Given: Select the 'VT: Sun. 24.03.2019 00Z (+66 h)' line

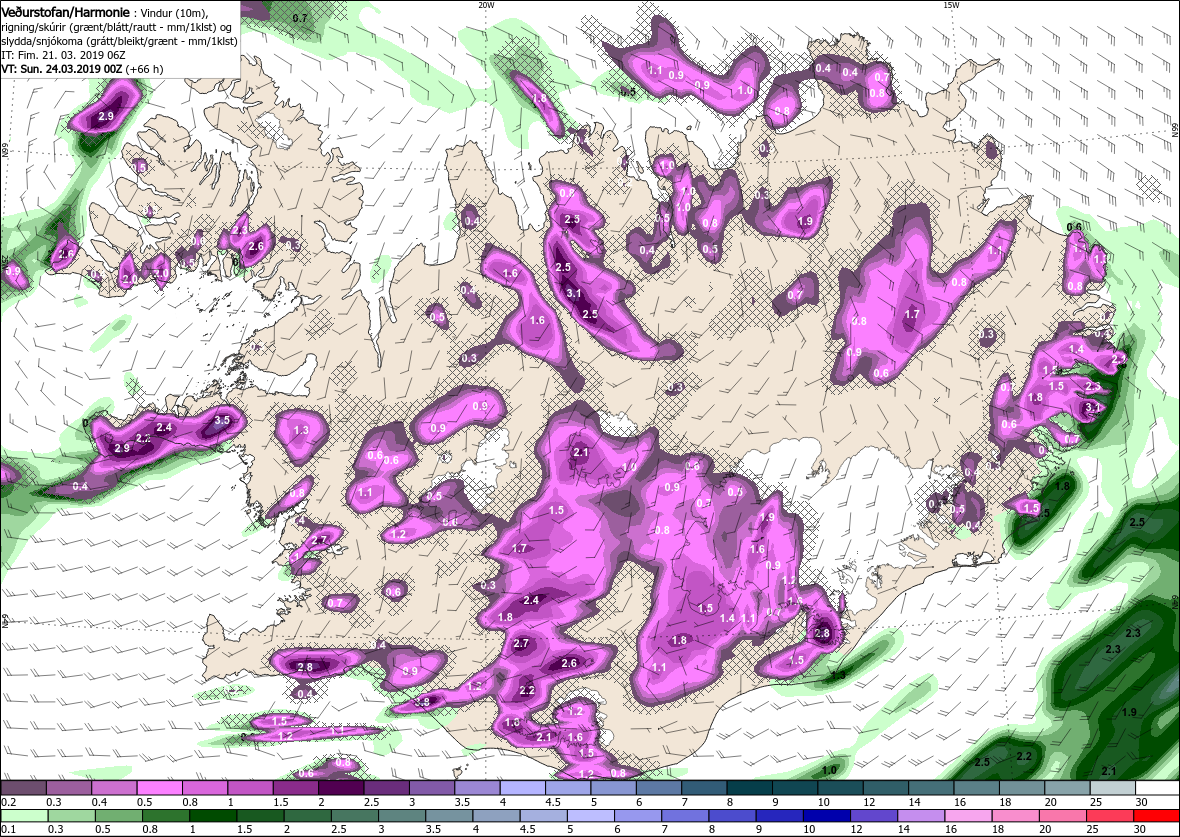Looking at the screenshot, I should 83,68.
